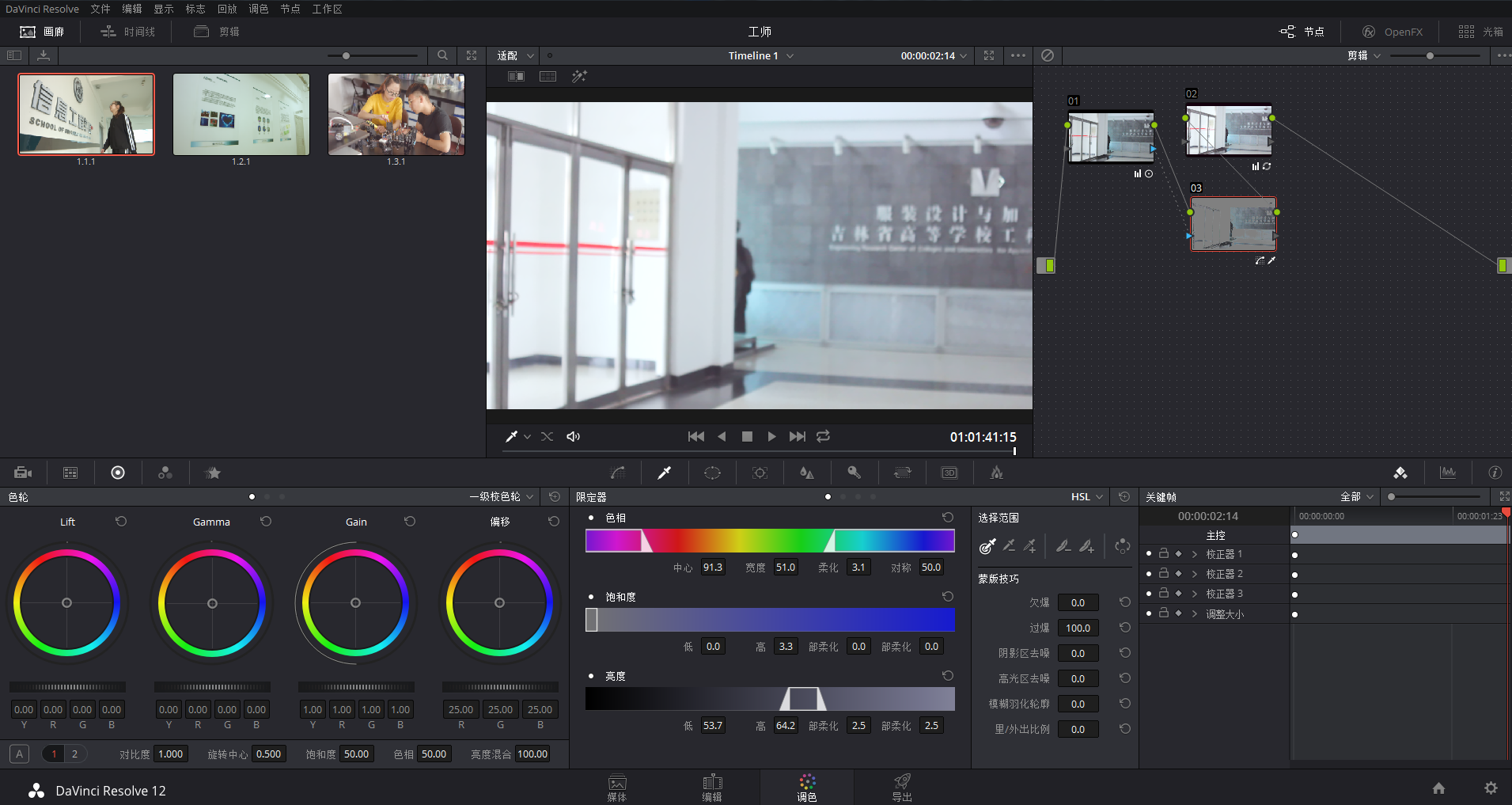The width and height of the screenshot is (1512, 805).
Task: Toggle the Timeline panel button
Action: pos(128,32)
